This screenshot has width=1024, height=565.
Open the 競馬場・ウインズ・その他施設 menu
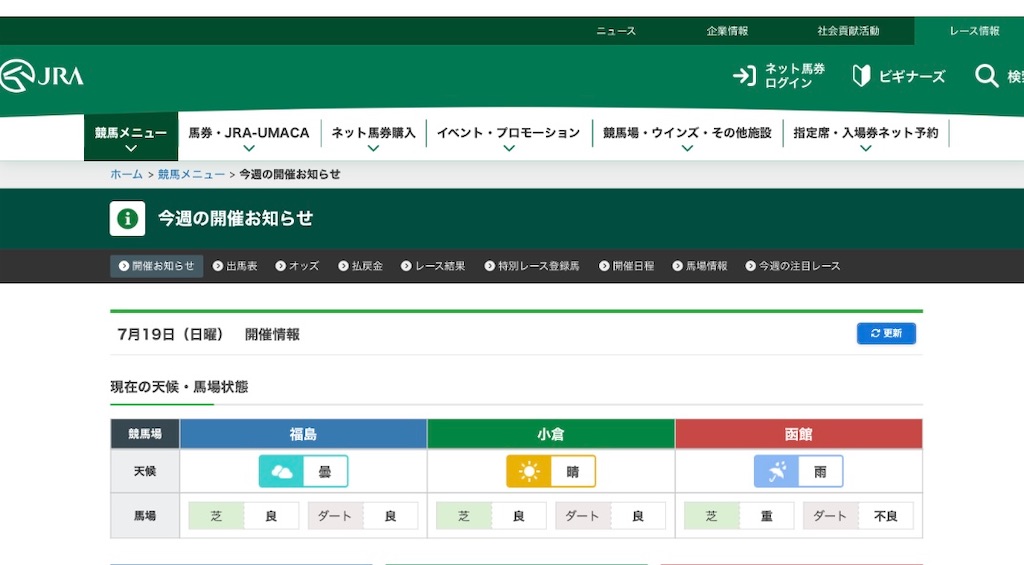[x=687, y=133]
